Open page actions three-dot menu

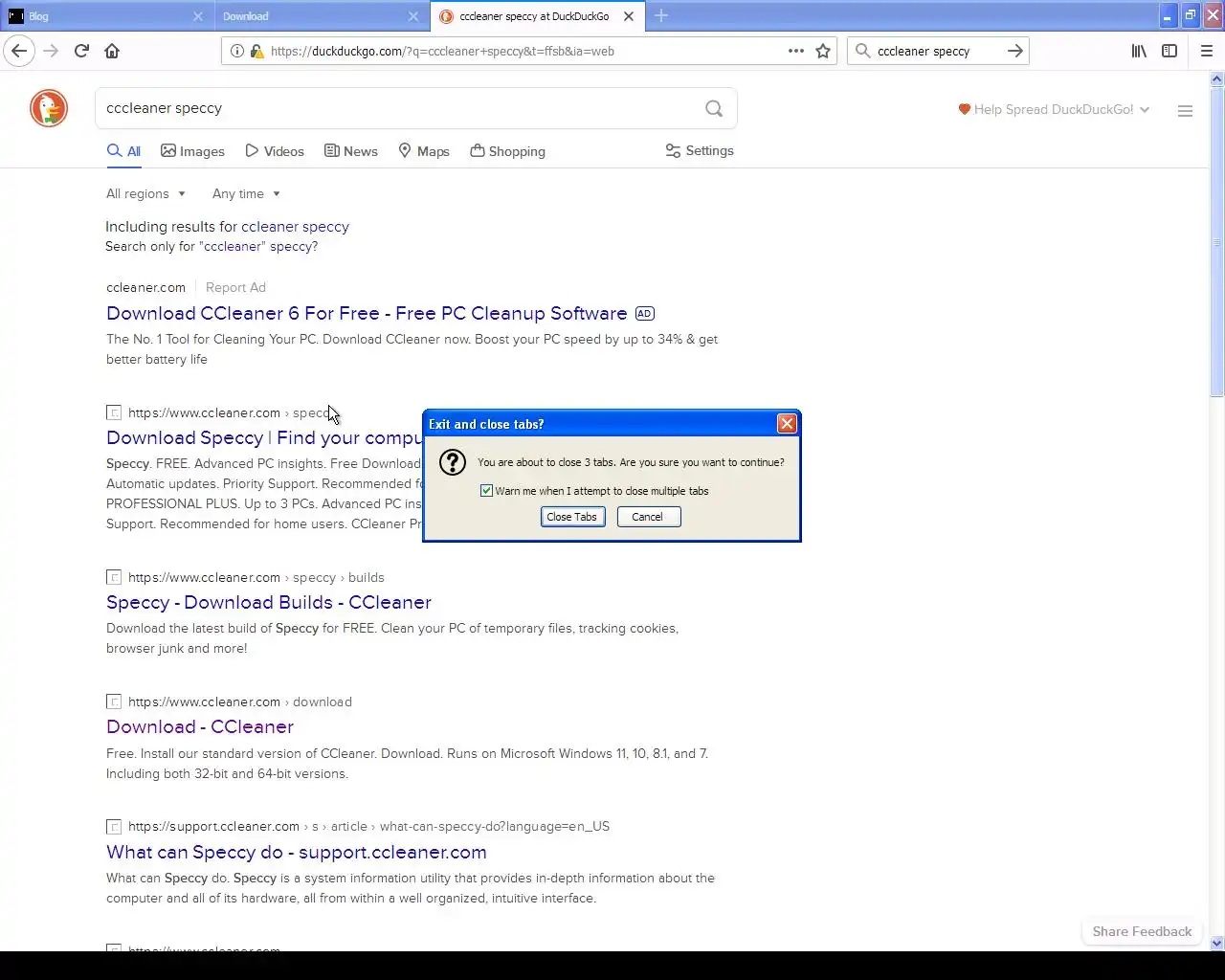click(796, 51)
